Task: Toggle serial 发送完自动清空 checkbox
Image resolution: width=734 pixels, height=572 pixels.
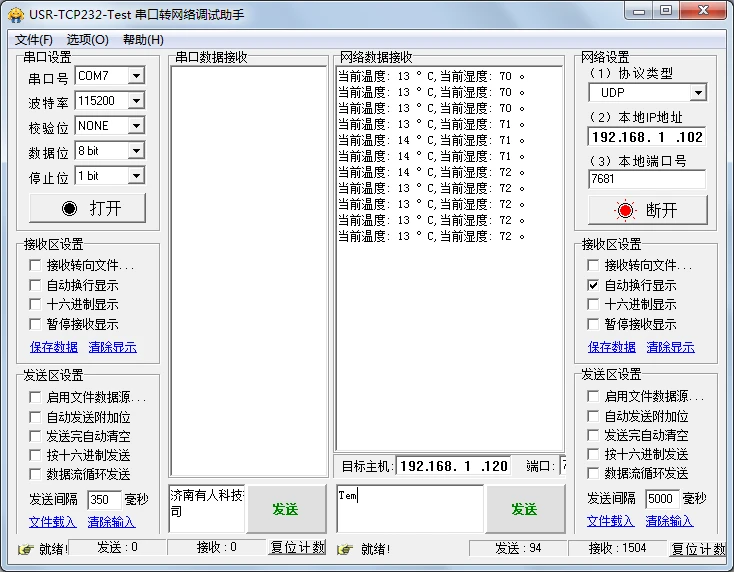Action: pyautogui.click(x=35, y=436)
